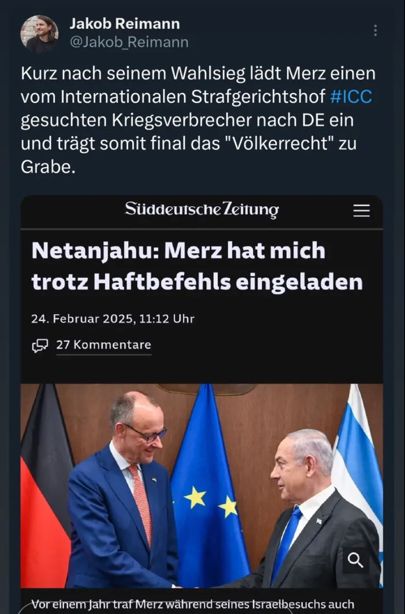This screenshot has width=405, height=614.
Task: Click the display name Jakob Reimann
Action: [125, 23]
